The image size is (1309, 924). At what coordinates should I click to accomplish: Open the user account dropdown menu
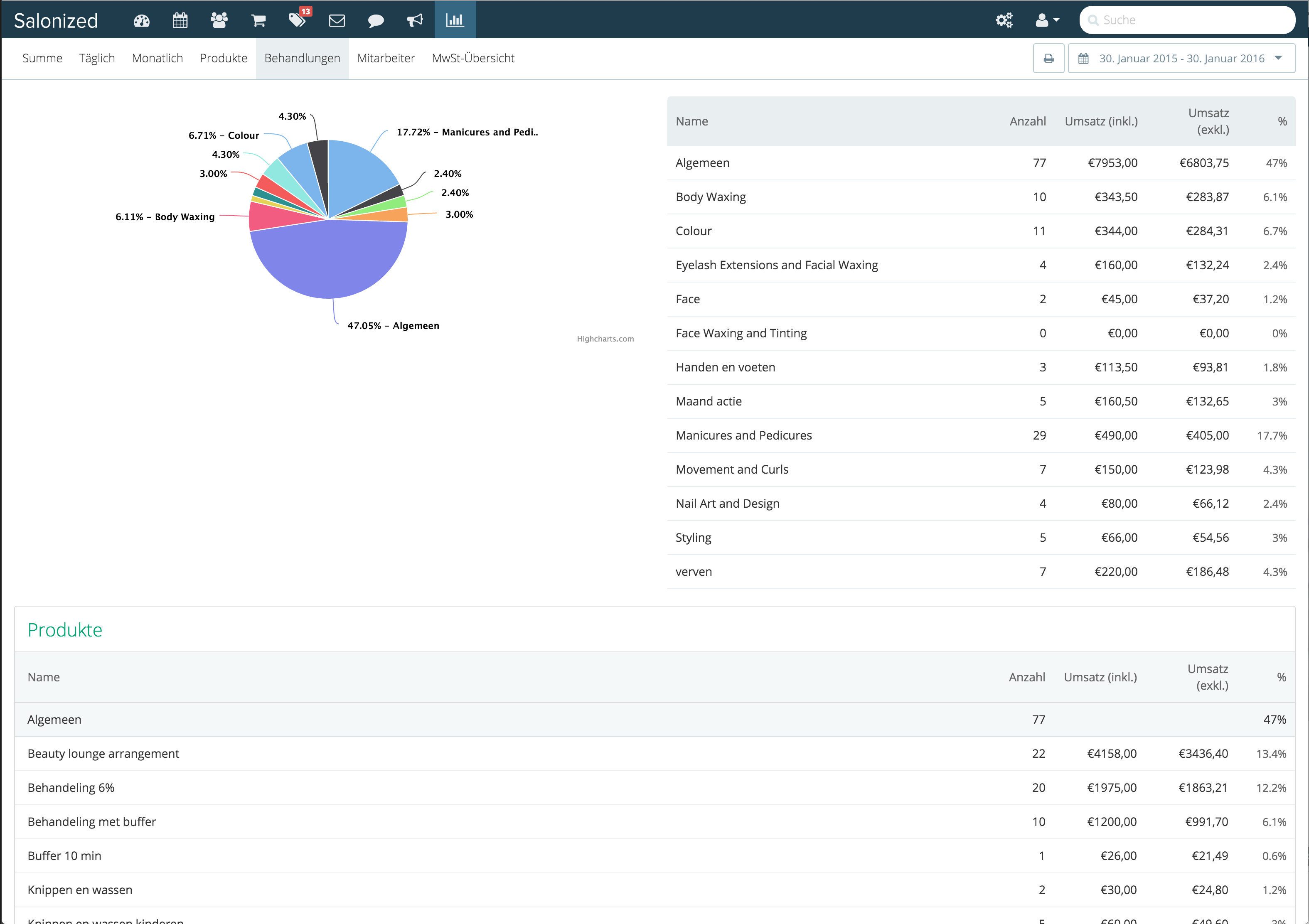click(1045, 20)
